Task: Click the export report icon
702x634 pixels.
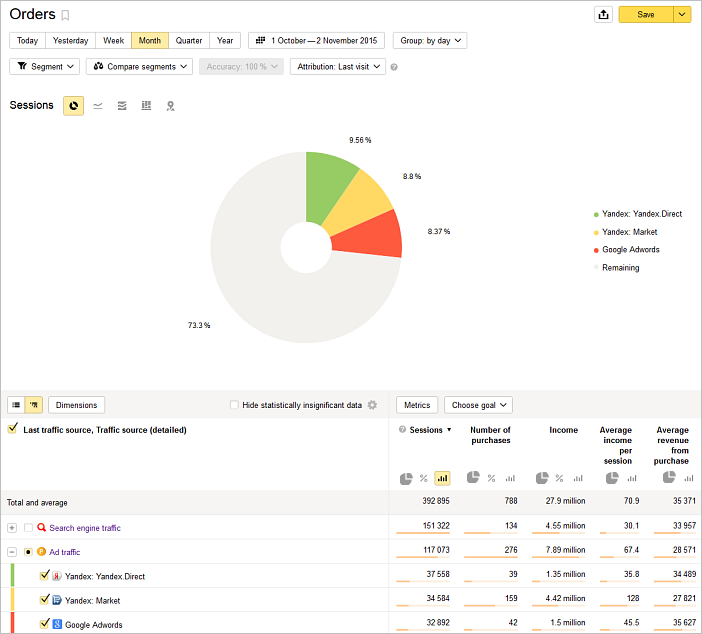Action: click(603, 14)
